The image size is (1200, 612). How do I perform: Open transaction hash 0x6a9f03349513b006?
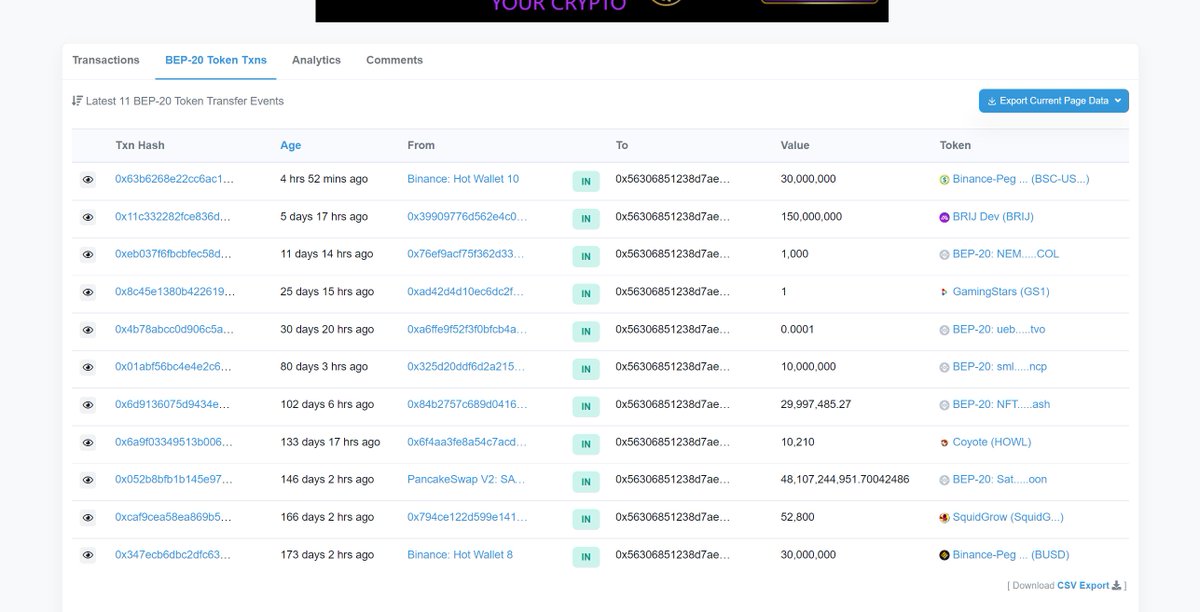[x=174, y=442]
